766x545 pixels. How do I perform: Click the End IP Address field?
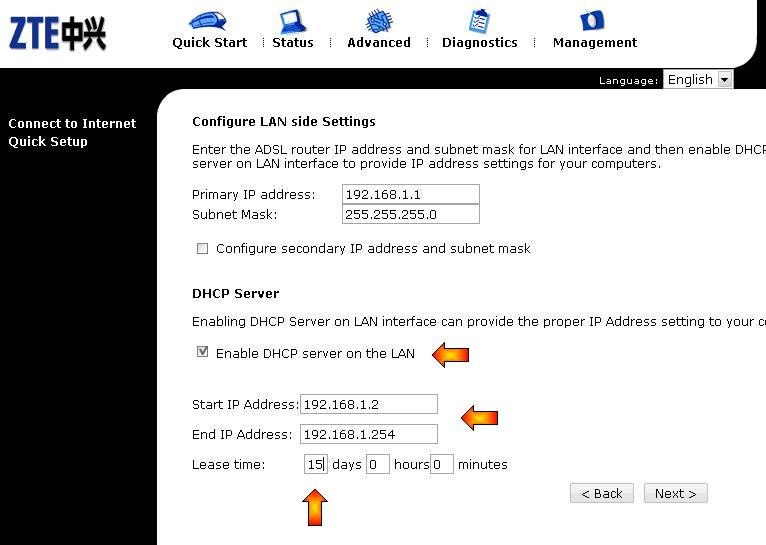(368, 434)
